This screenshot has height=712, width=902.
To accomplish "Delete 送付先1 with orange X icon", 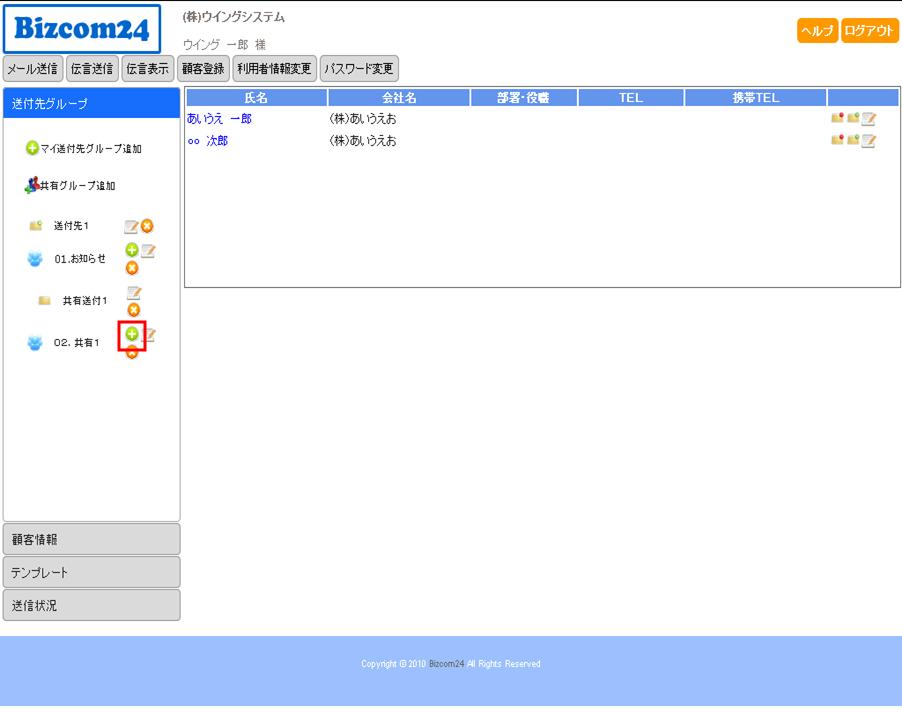I will point(147,227).
